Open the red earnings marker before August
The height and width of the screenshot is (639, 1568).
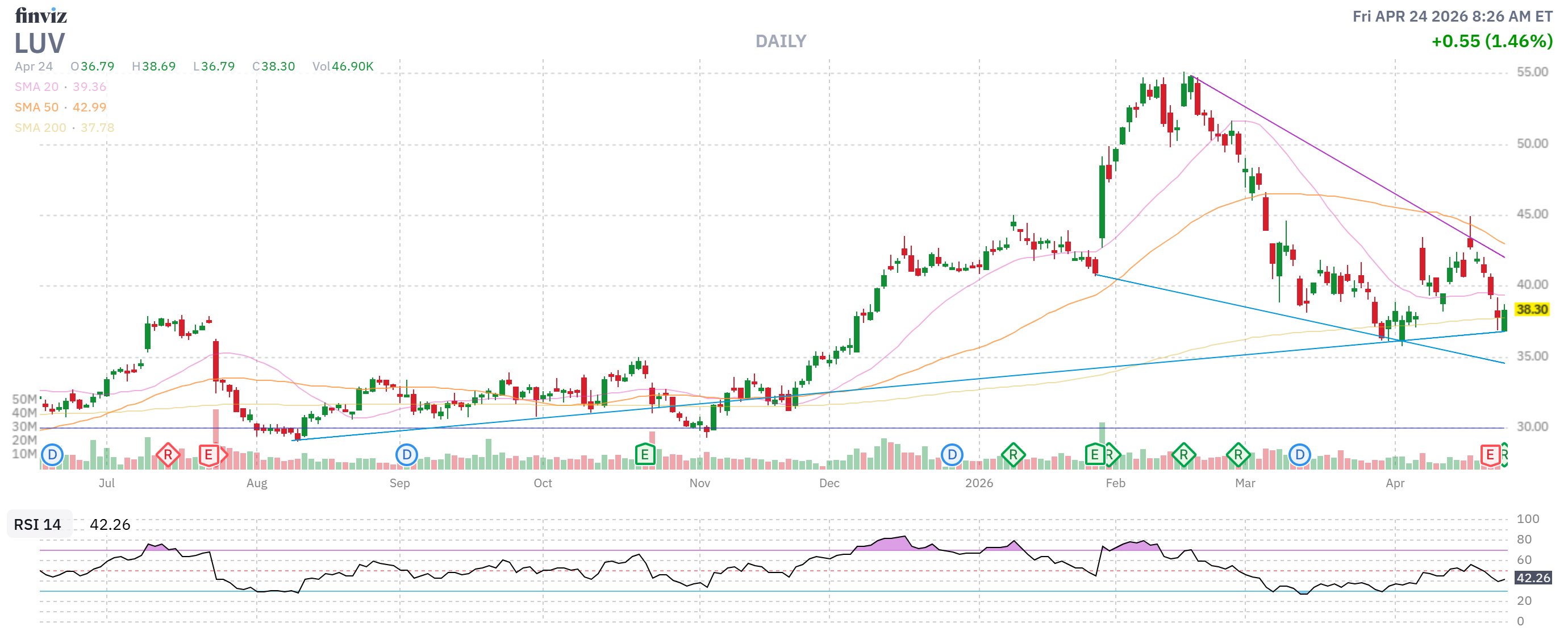(209, 454)
